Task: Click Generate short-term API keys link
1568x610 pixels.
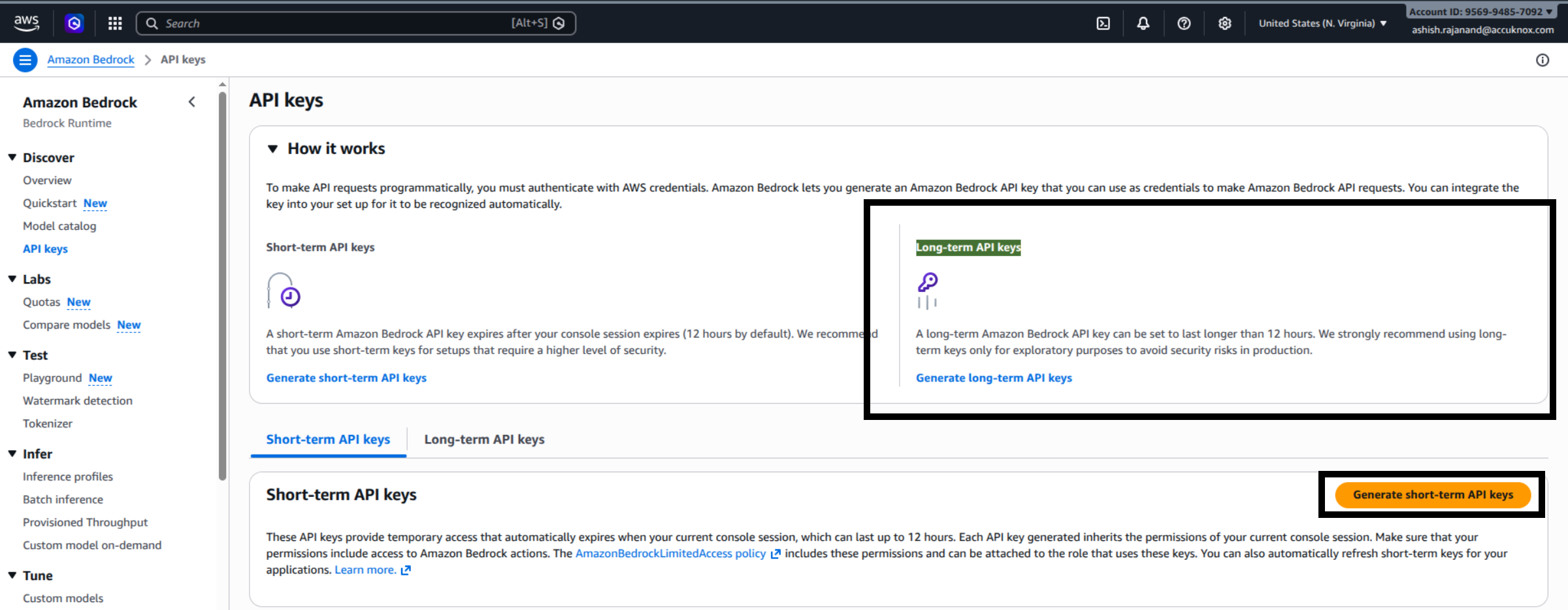Action: click(x=346, y=377)
